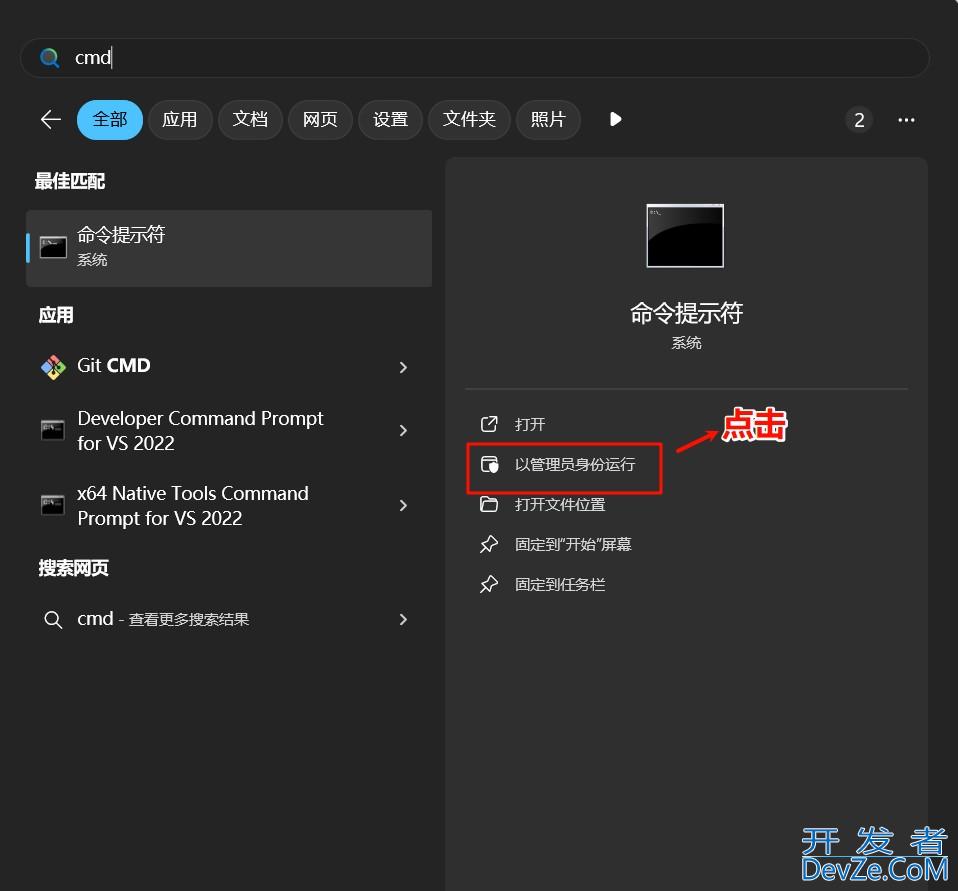Open the three-dot more options menu
Image resolution: width=958 pixels, height=891 pixels.
point(906,120)
